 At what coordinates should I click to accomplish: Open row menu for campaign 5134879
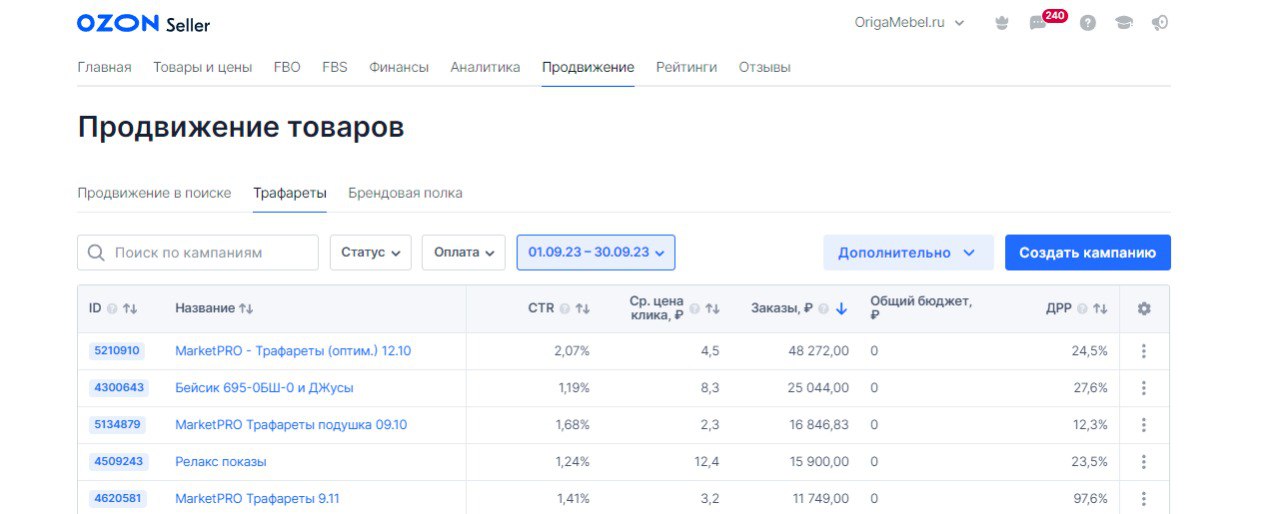coord(1144,425)
